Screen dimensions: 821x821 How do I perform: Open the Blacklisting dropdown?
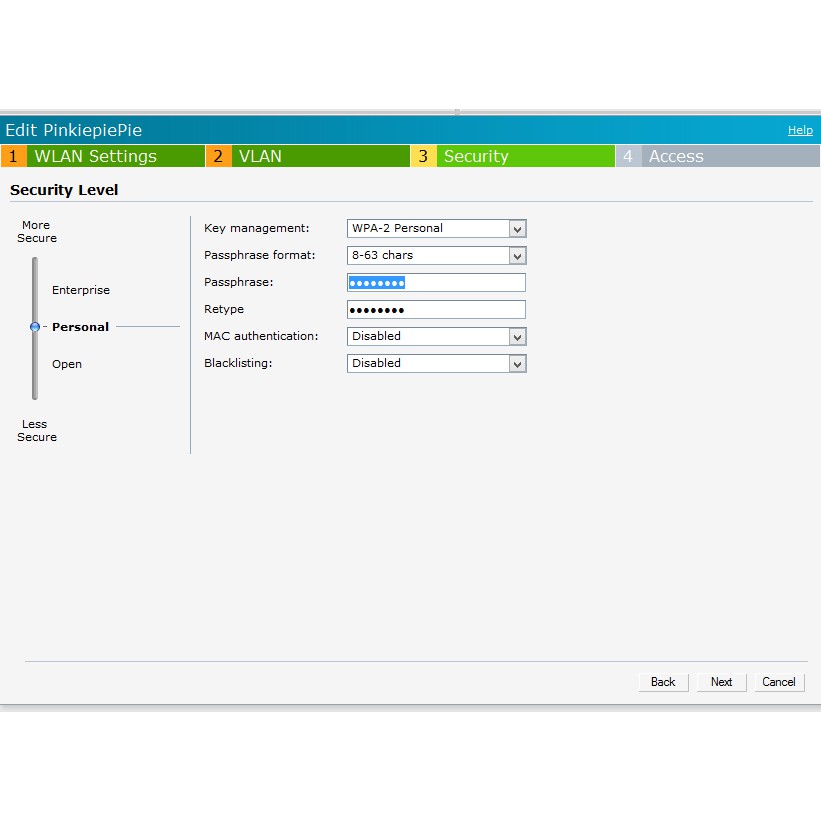click(436, 363)
